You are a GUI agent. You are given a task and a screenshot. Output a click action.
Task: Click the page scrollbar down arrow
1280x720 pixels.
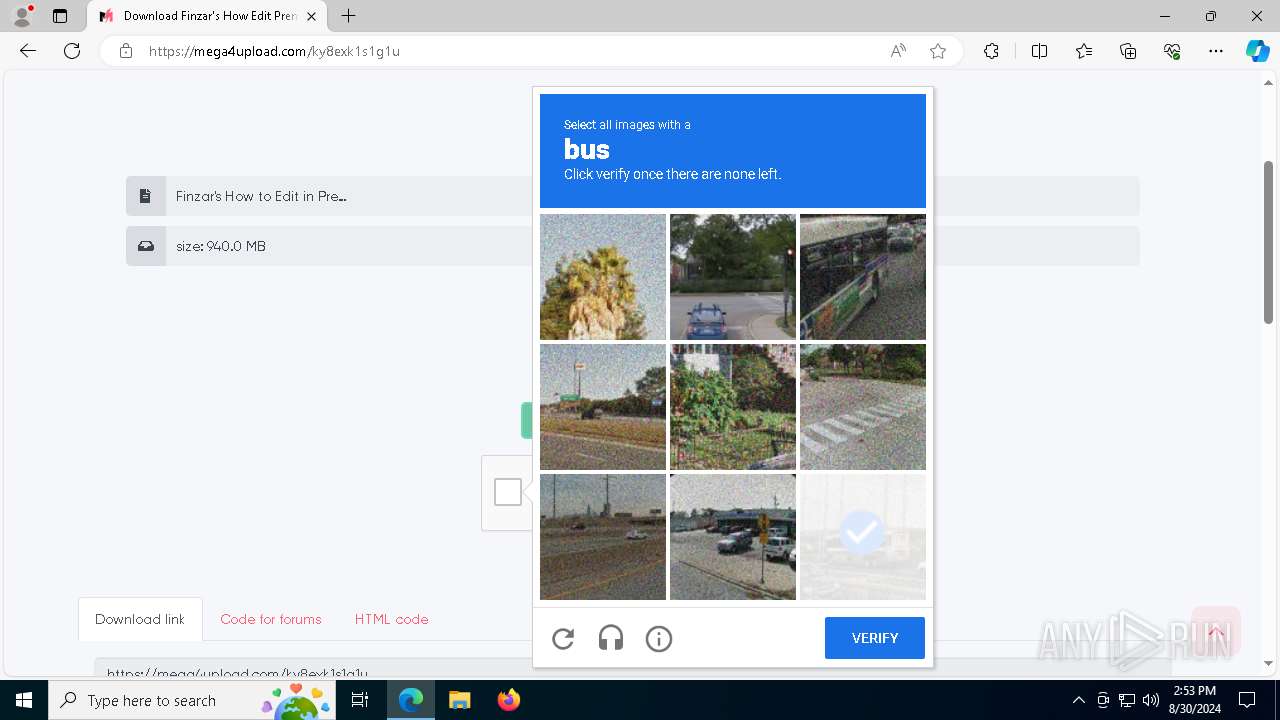click(x=1268, y=663)
